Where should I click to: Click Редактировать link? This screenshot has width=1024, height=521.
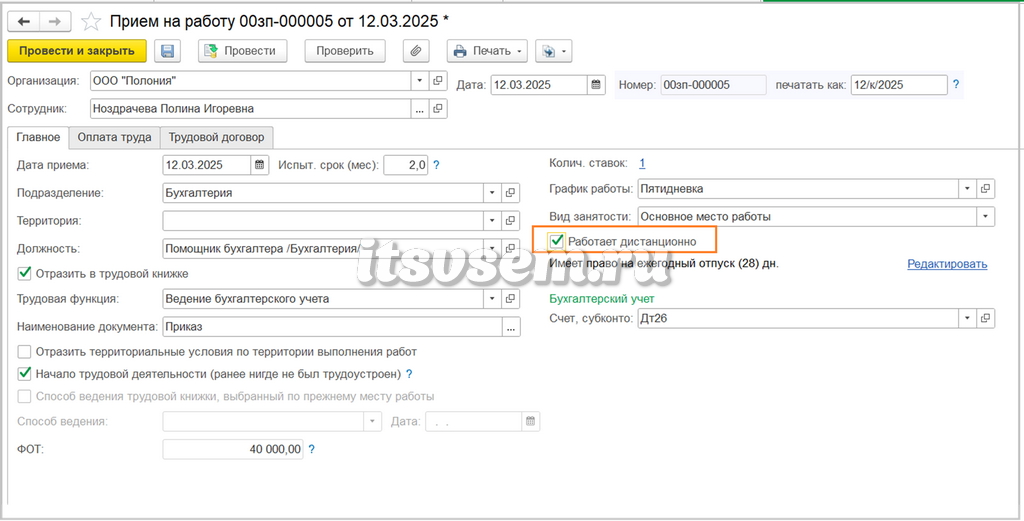(x=947, y=264)
